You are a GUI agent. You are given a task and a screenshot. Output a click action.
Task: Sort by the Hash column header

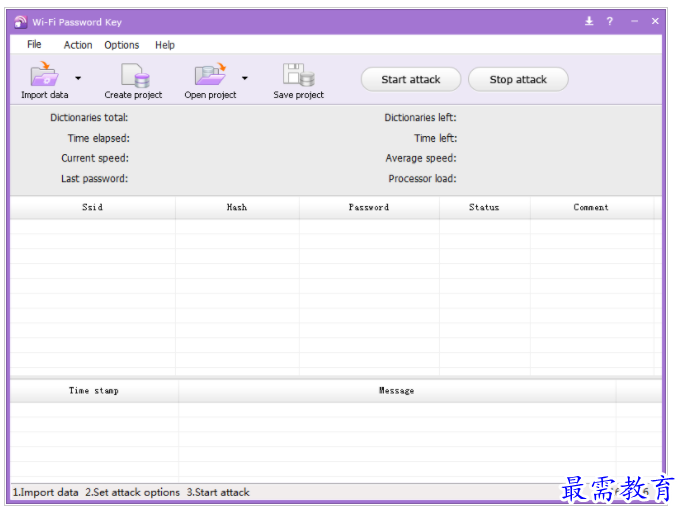(237, 207)
